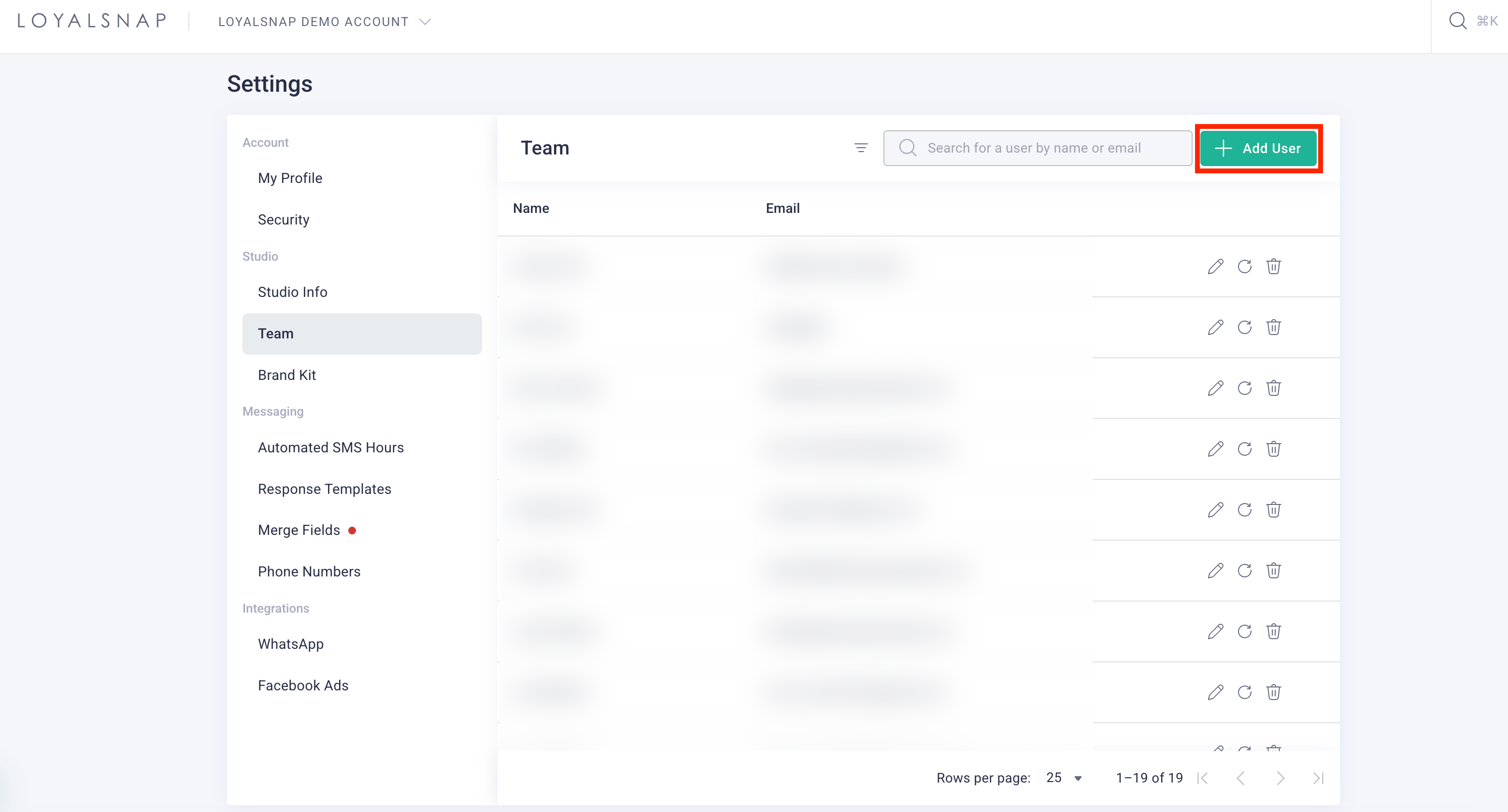Click the circular refresh icon in the first user row
1508x812 pixels.
(1245, 267)
